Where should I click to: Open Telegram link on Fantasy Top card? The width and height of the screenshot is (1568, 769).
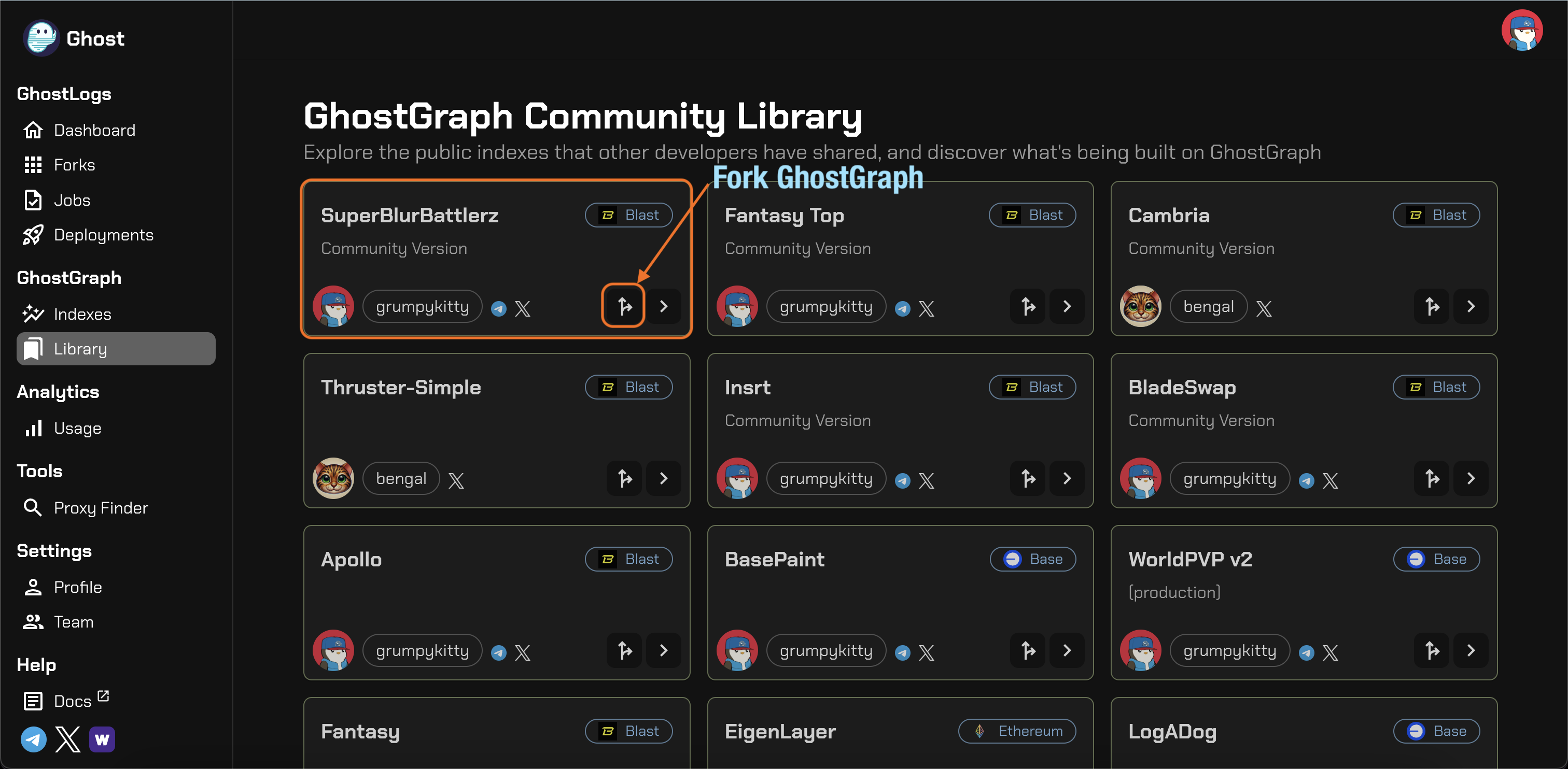pos(903,308)
